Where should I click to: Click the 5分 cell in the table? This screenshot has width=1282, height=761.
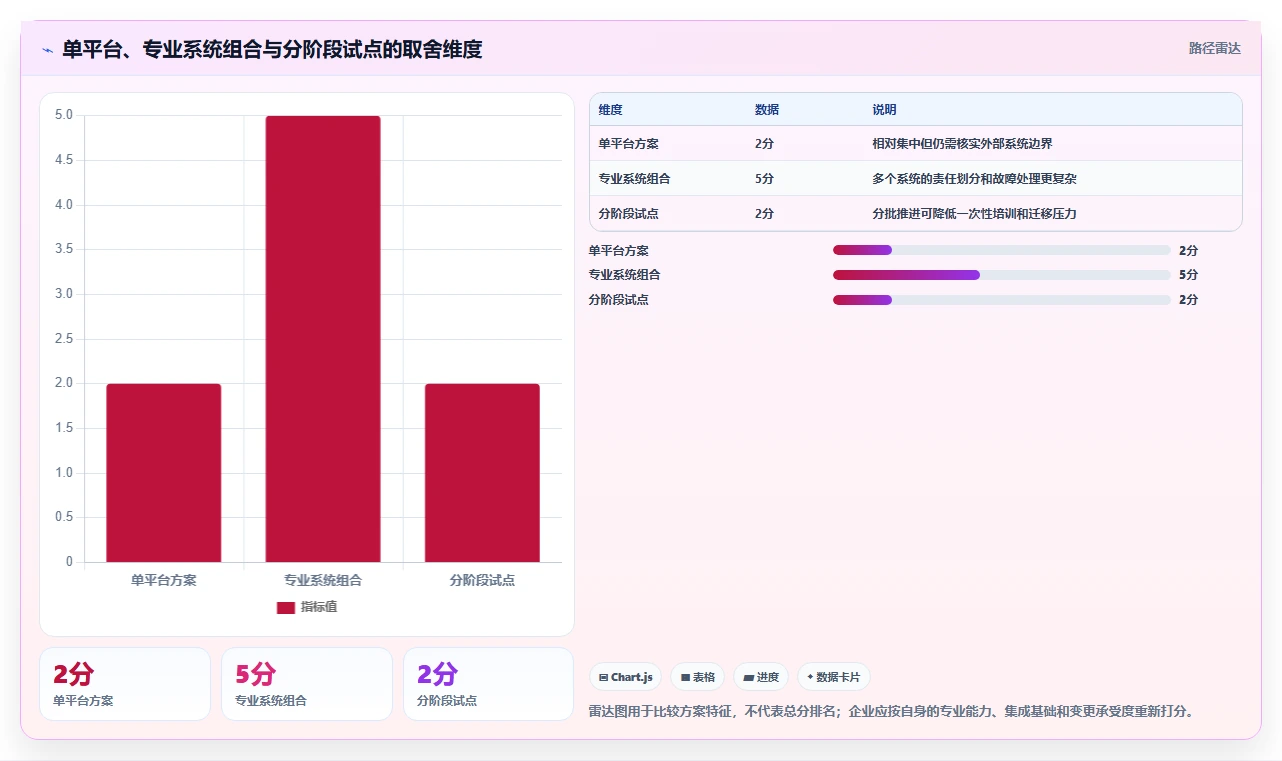(764, 179)
